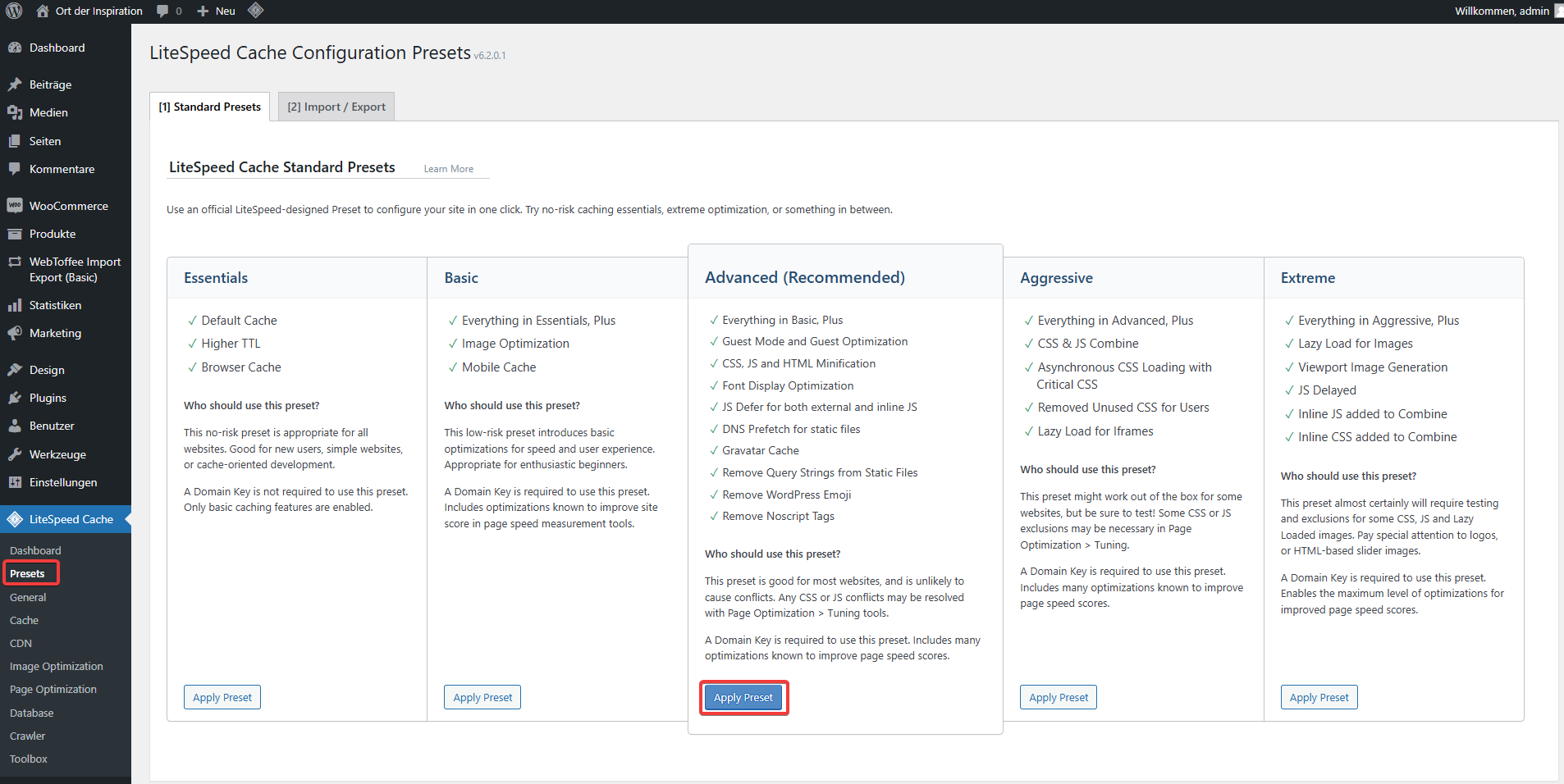1564x784 pixels.
Task: Click 'Viewport Image Generation' feature text
Action: (1373, 367)
